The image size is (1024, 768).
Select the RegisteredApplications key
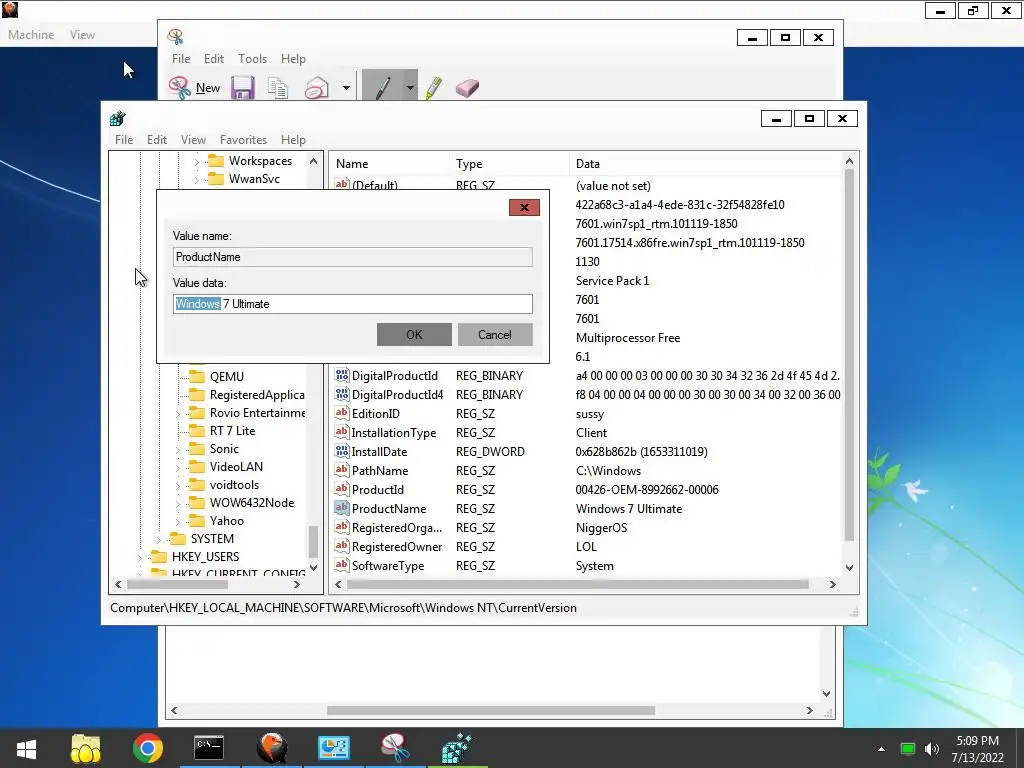click(257, 394)
